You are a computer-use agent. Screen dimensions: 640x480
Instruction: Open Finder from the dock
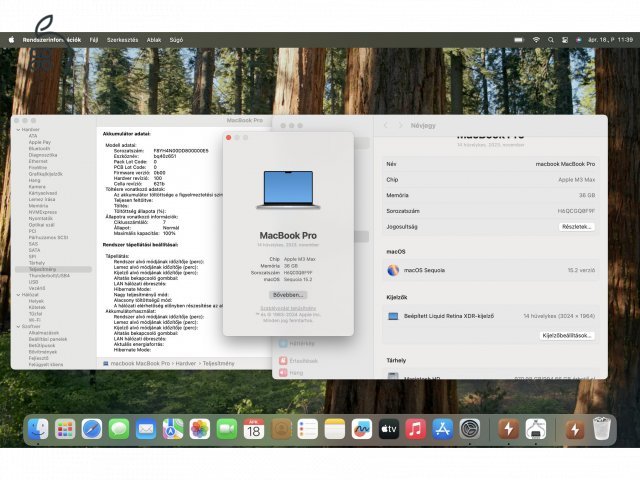[38, 429]
